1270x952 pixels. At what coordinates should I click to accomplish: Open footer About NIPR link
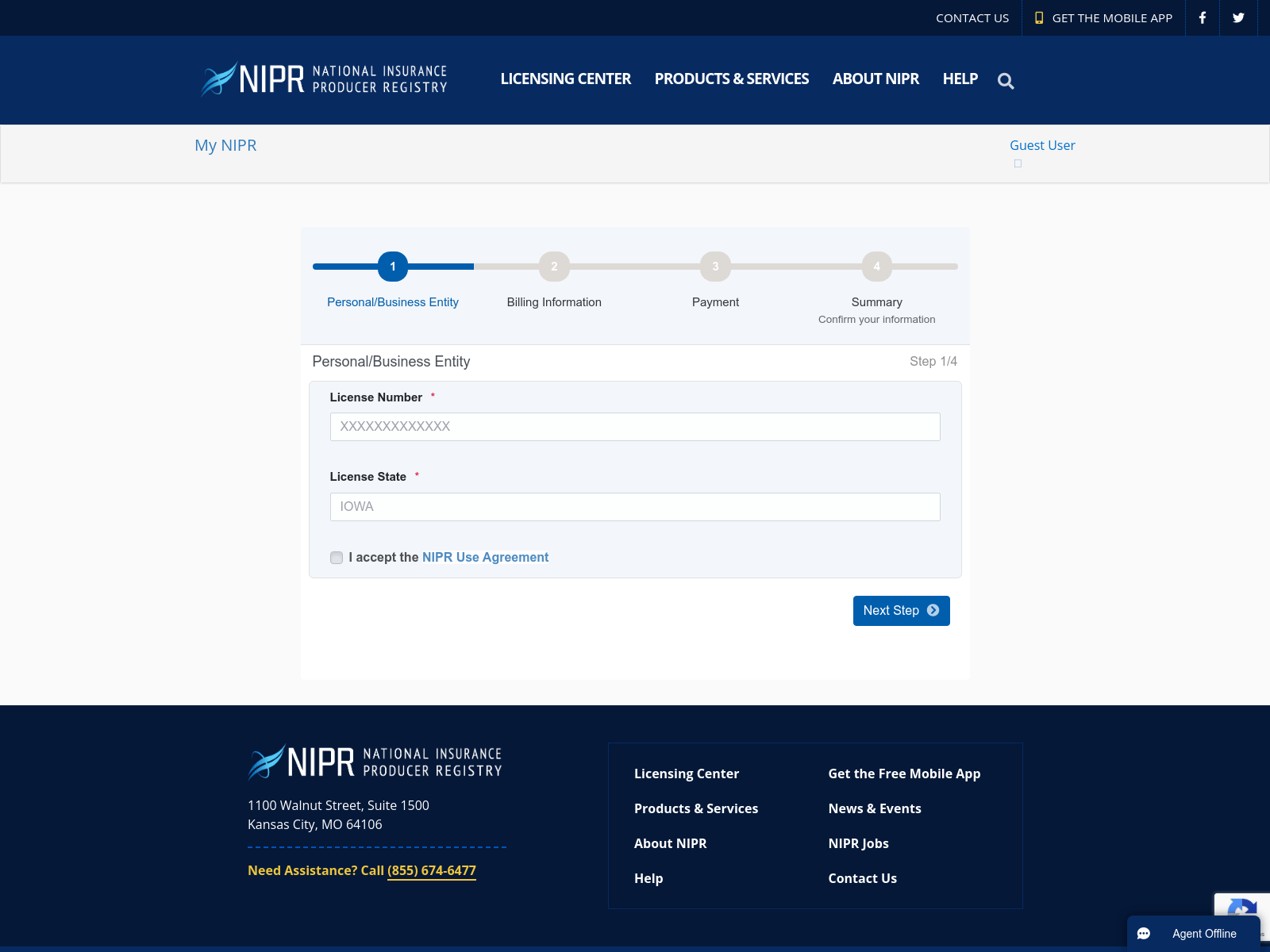(x=670, y=843)
